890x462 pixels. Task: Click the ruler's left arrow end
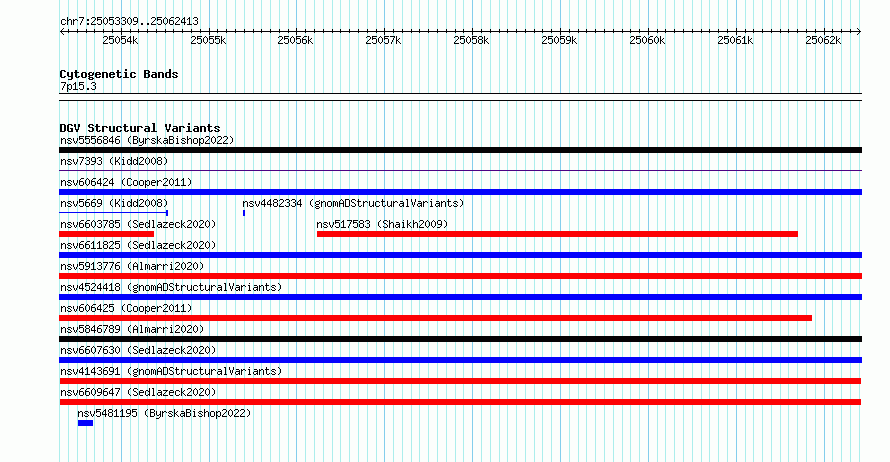[62, 31]
